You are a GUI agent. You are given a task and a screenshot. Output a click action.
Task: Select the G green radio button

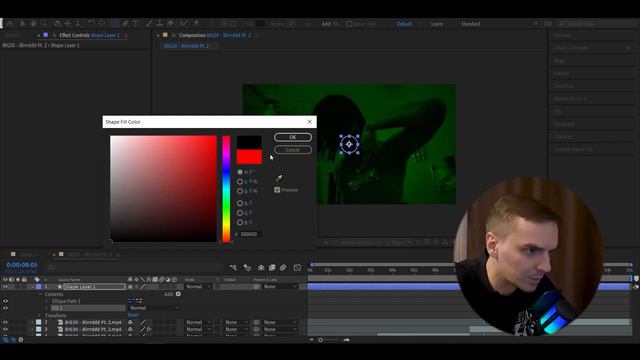pyautogui.click(x=240, y=213)
